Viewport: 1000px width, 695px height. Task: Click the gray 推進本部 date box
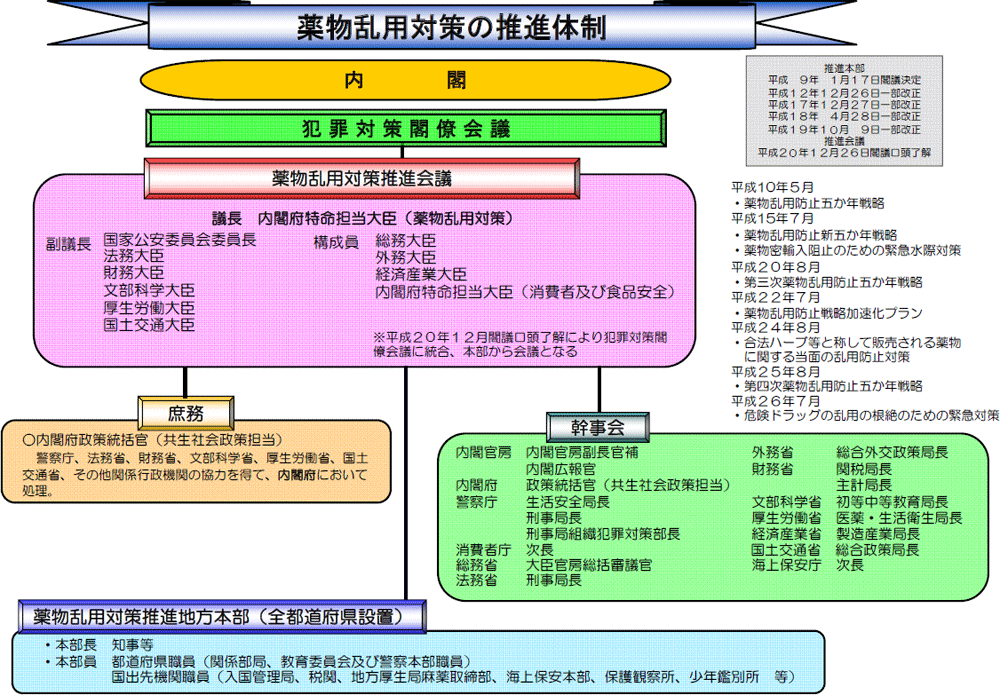(844, 110)
